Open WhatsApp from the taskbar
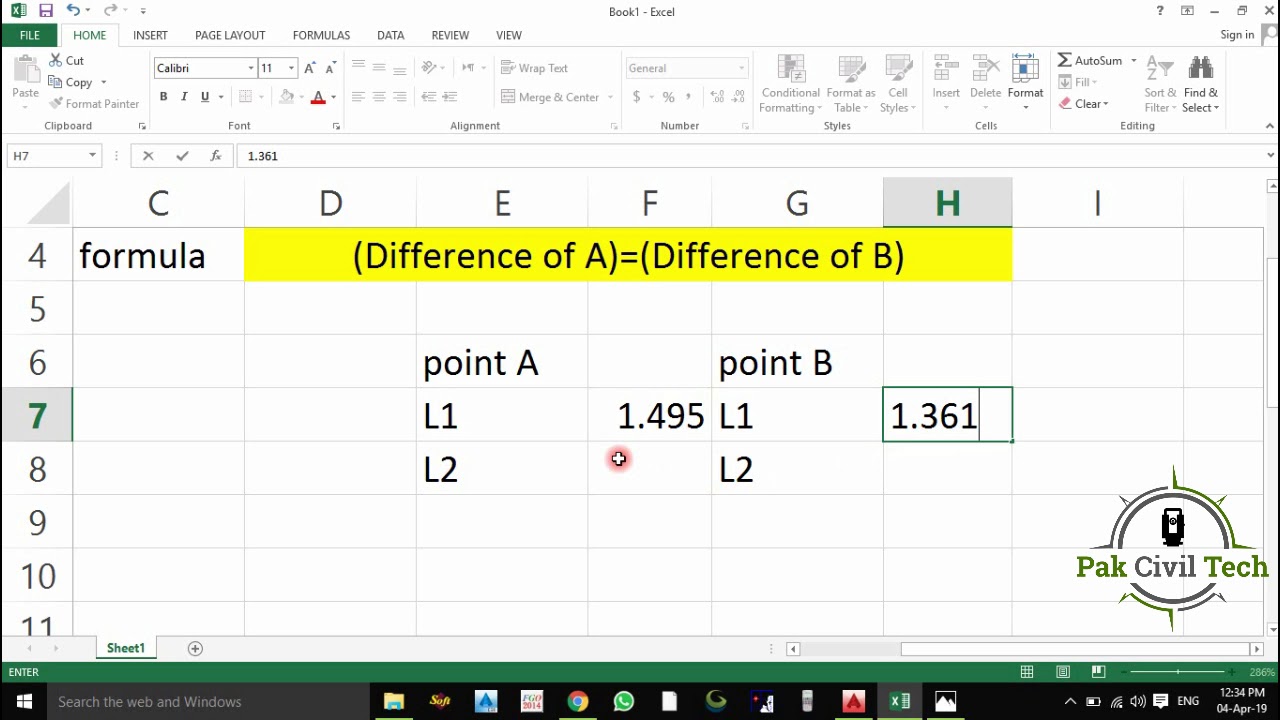The image size is (1280, 720). click(623, 701)
